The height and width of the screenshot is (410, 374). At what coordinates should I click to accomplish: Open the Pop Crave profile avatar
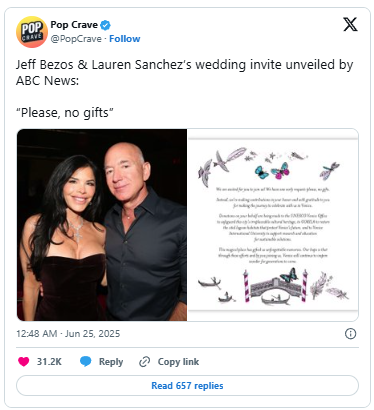(32, 32)
